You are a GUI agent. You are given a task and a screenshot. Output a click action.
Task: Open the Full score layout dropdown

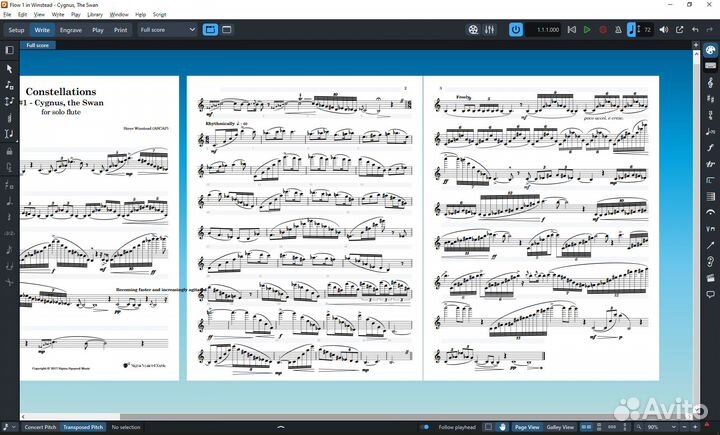167,30
